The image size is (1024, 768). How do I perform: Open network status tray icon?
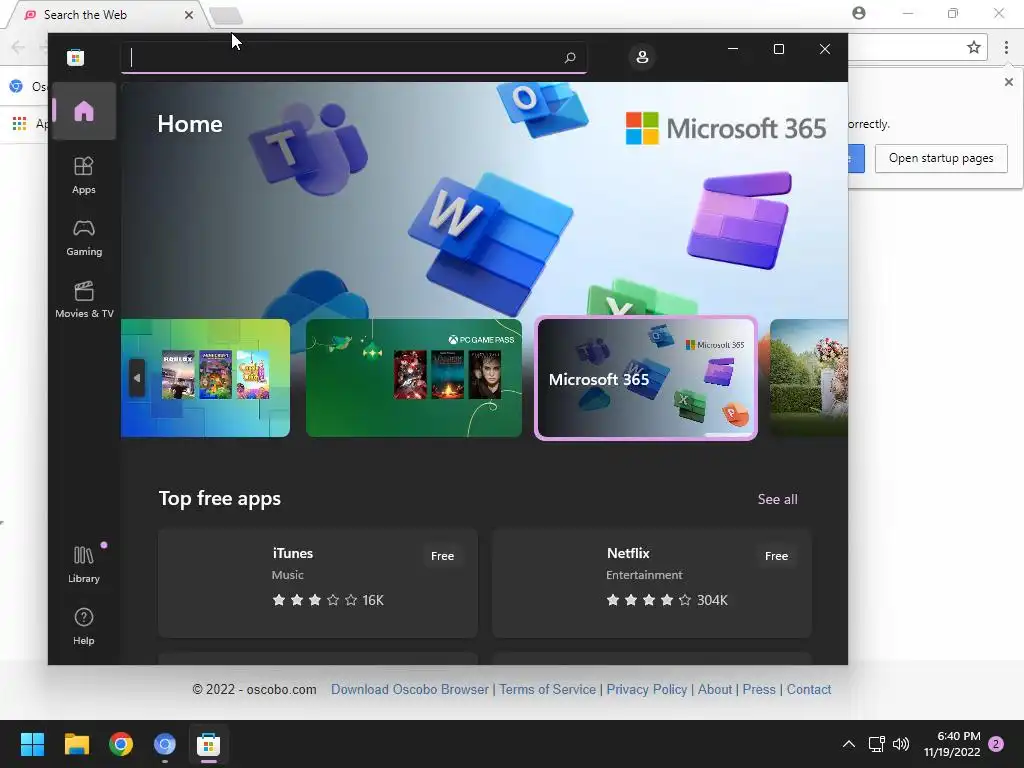[x=876, y=744]
